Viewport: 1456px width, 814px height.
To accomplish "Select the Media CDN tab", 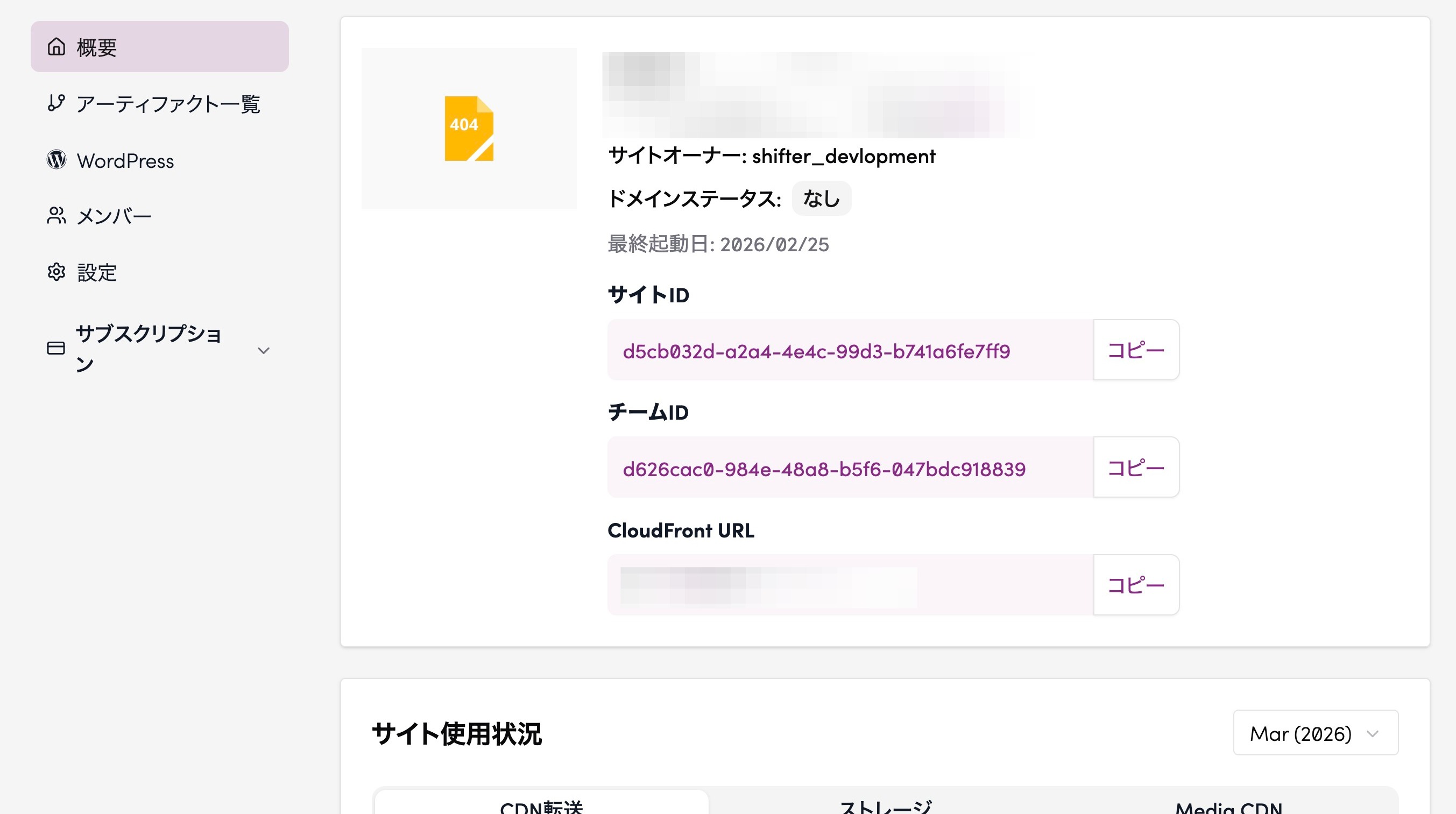I will [1228, 805].
